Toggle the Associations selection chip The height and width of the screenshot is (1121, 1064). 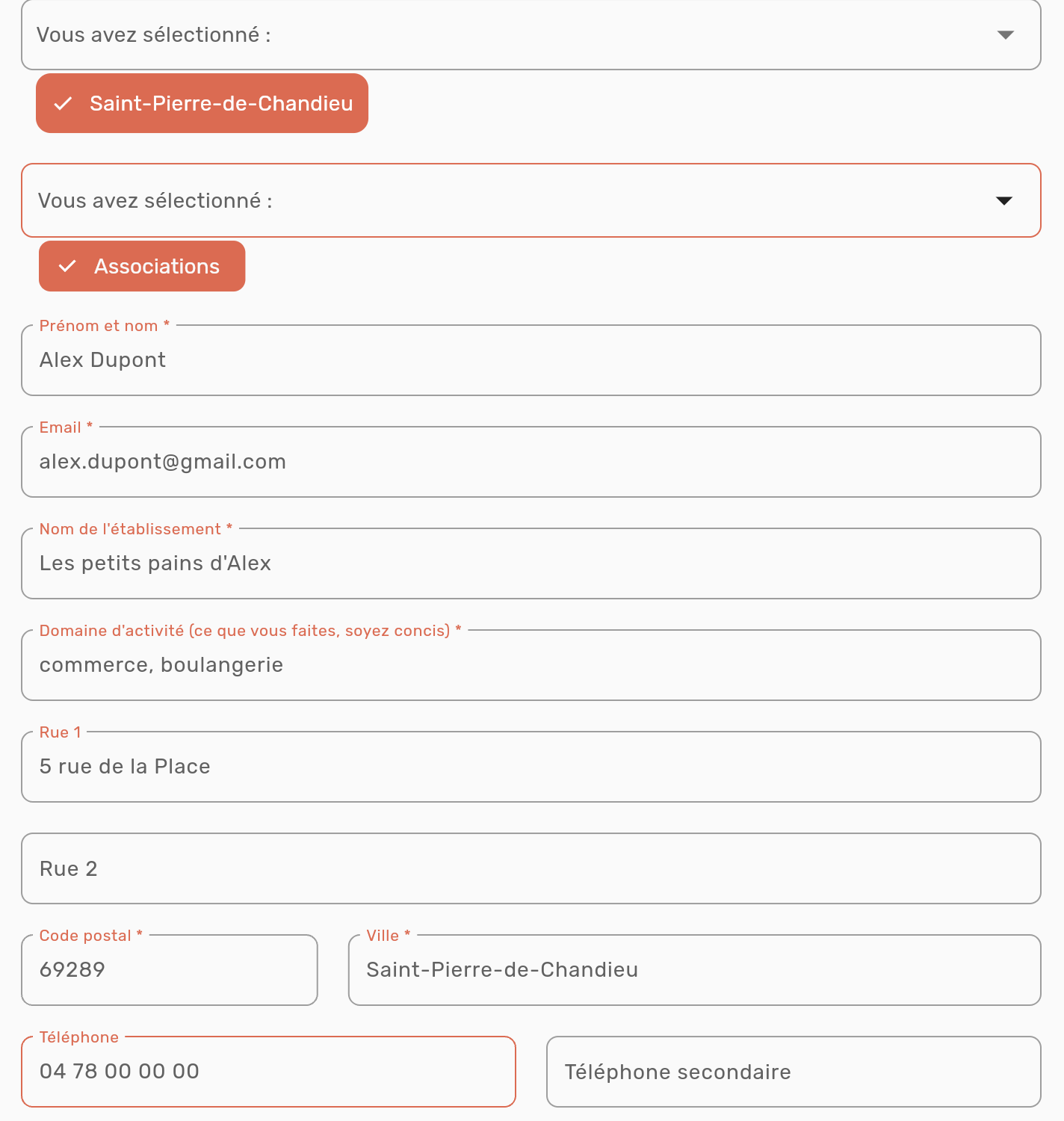pos(142,266)
